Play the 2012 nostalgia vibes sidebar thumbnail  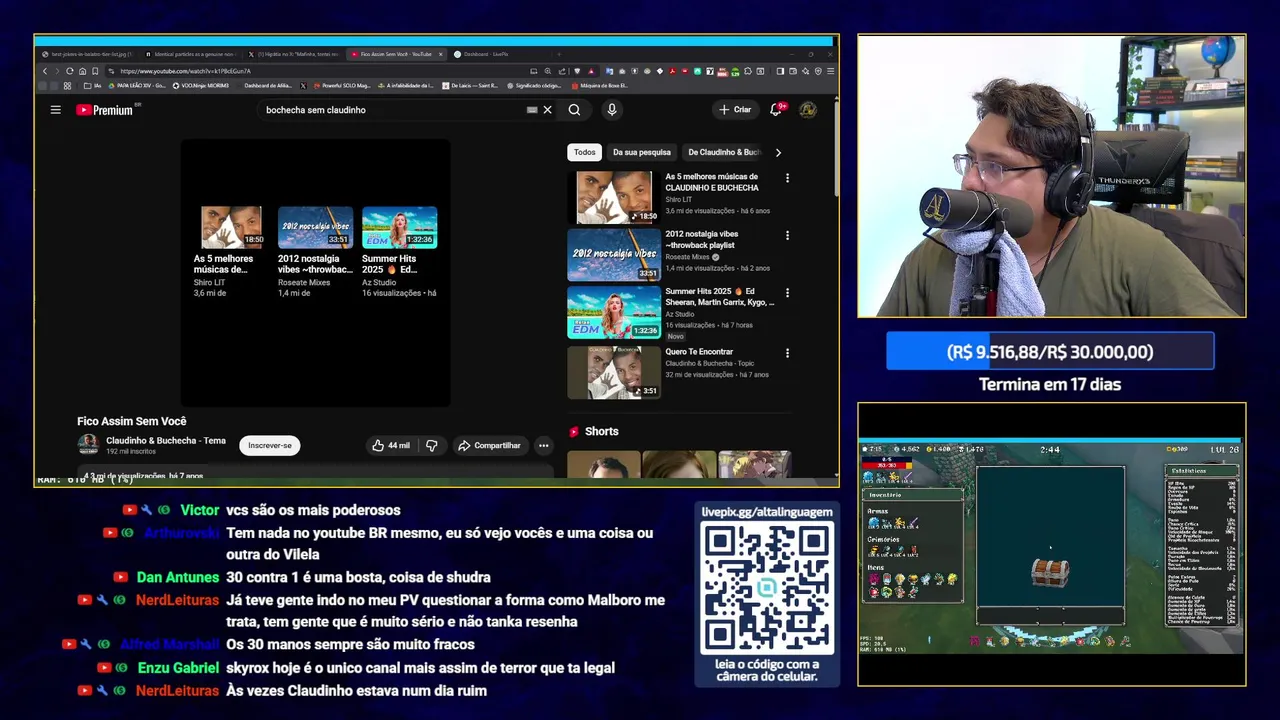(614, 255)
